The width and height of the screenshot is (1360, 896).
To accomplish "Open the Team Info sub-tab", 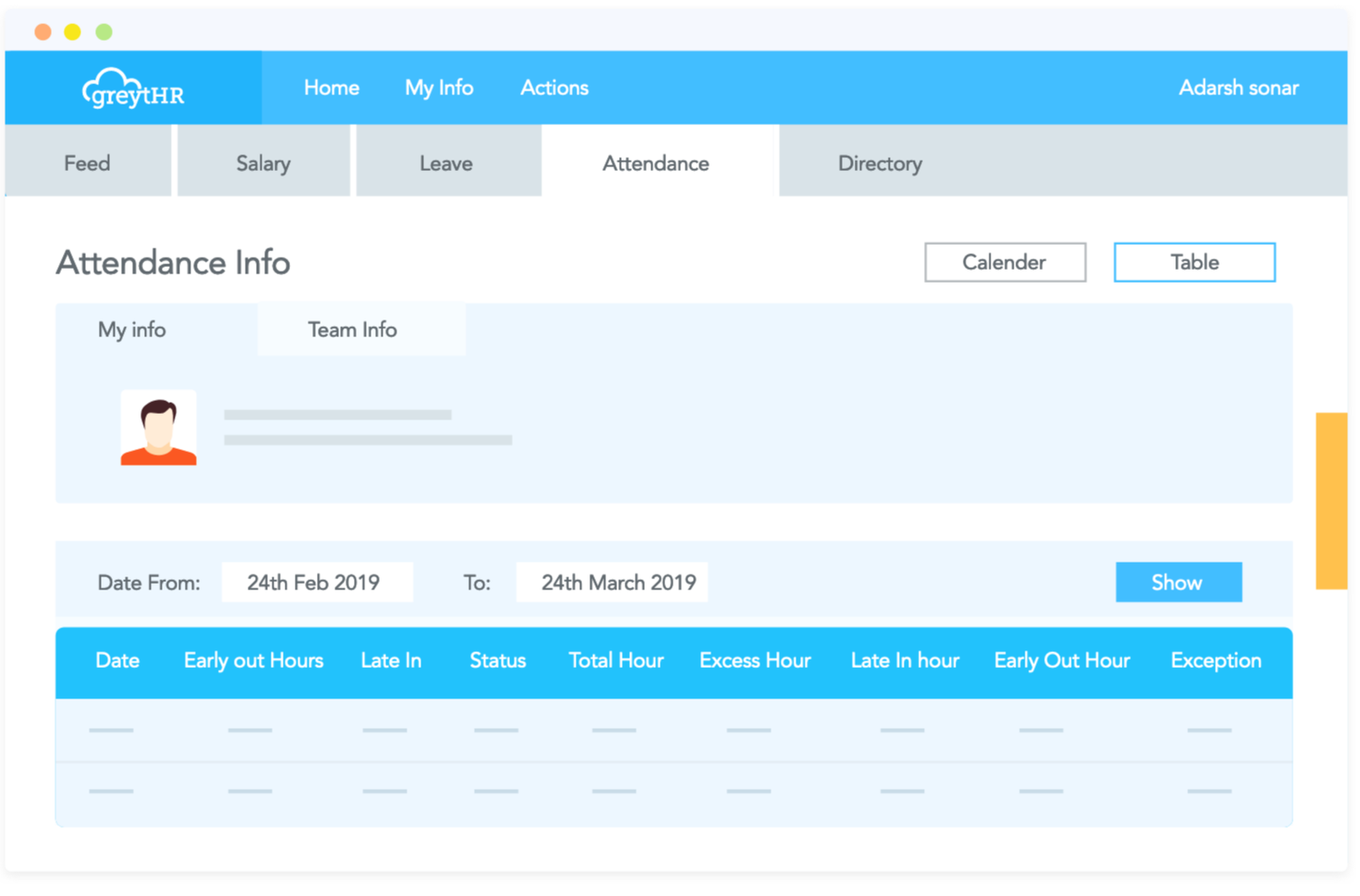I will coord(352,330).
